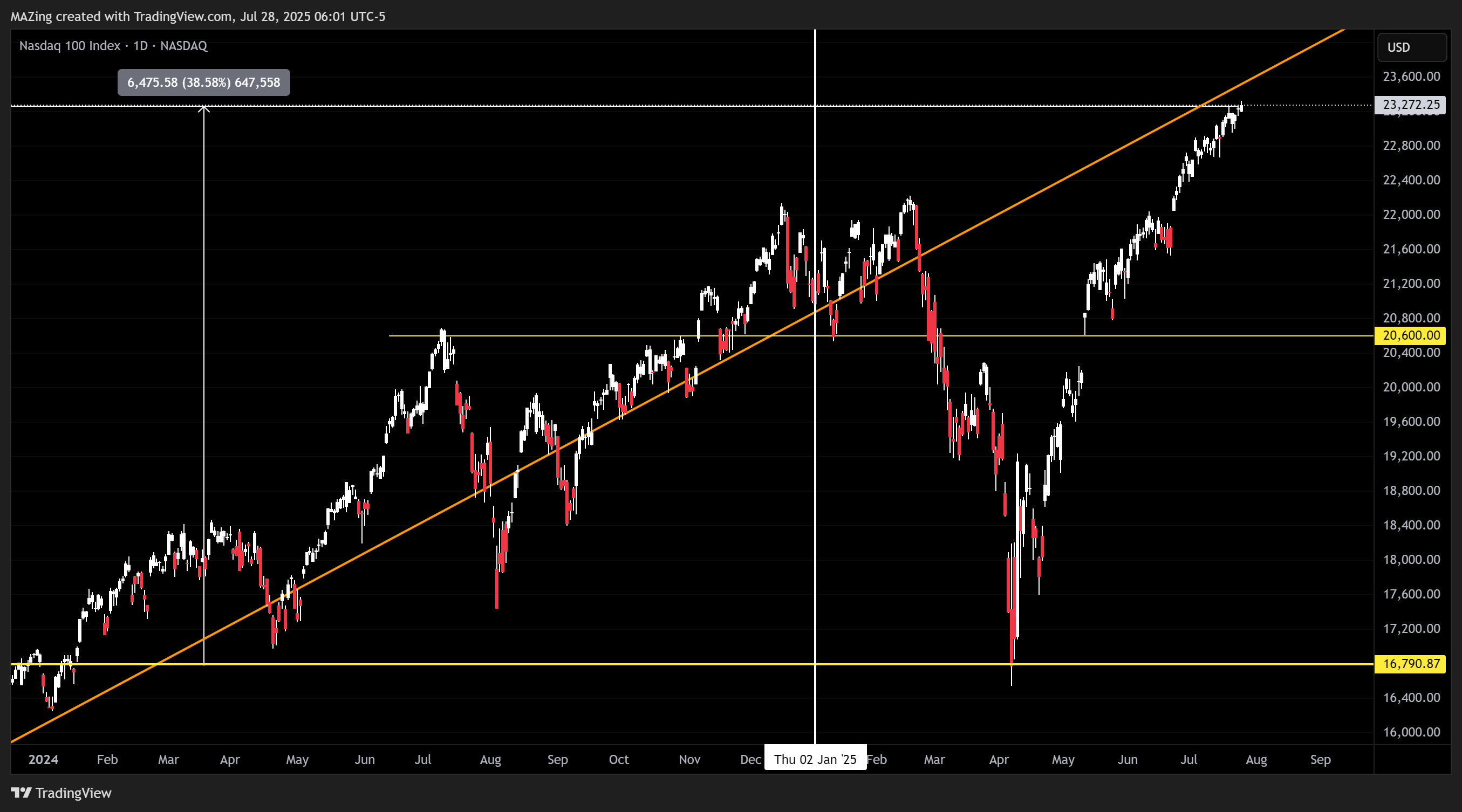Click the Jul label right of Jan '25

pyautogui.click(x=1189, y=759)
